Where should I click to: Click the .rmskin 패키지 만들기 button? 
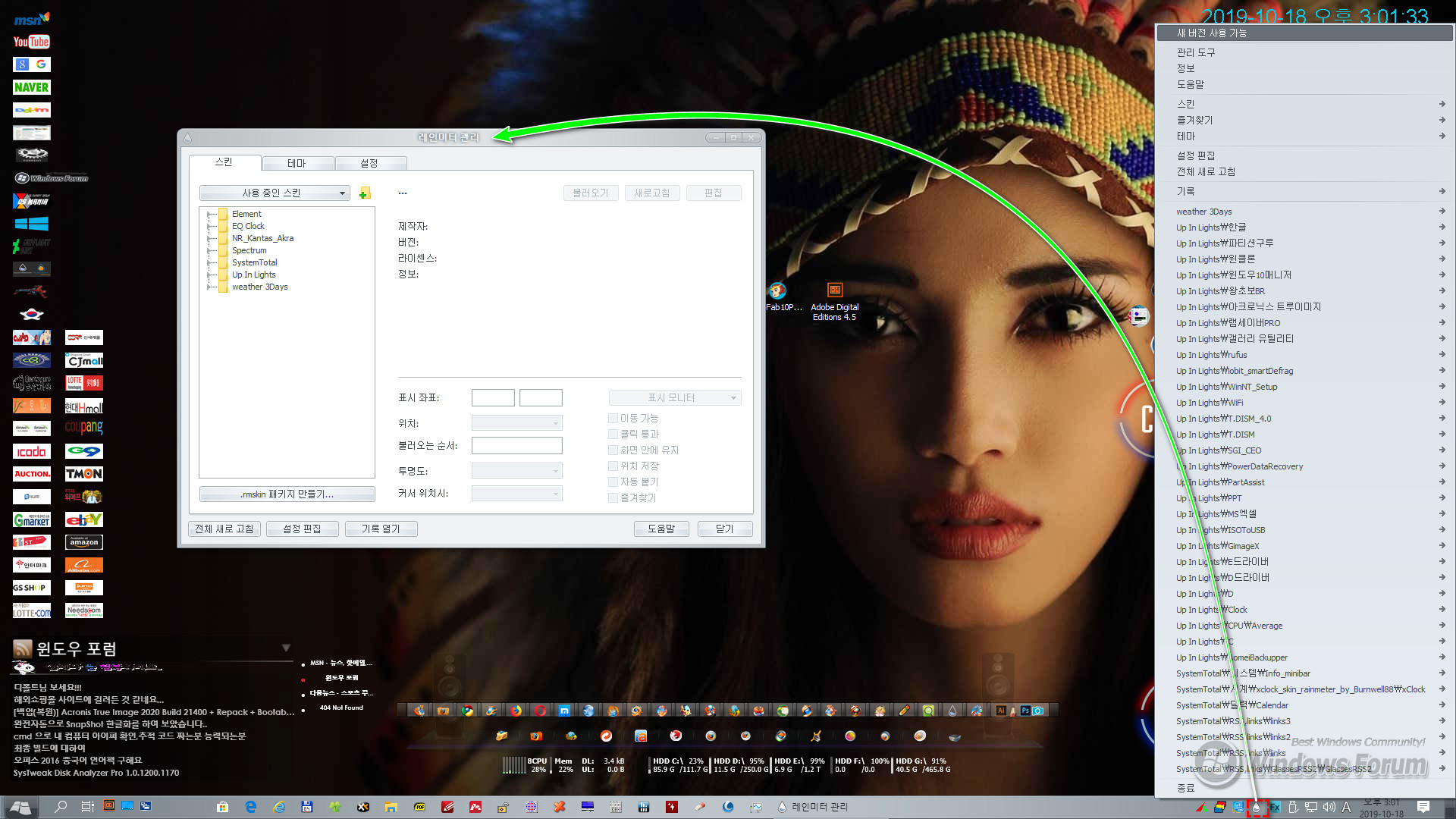(287, 494)
